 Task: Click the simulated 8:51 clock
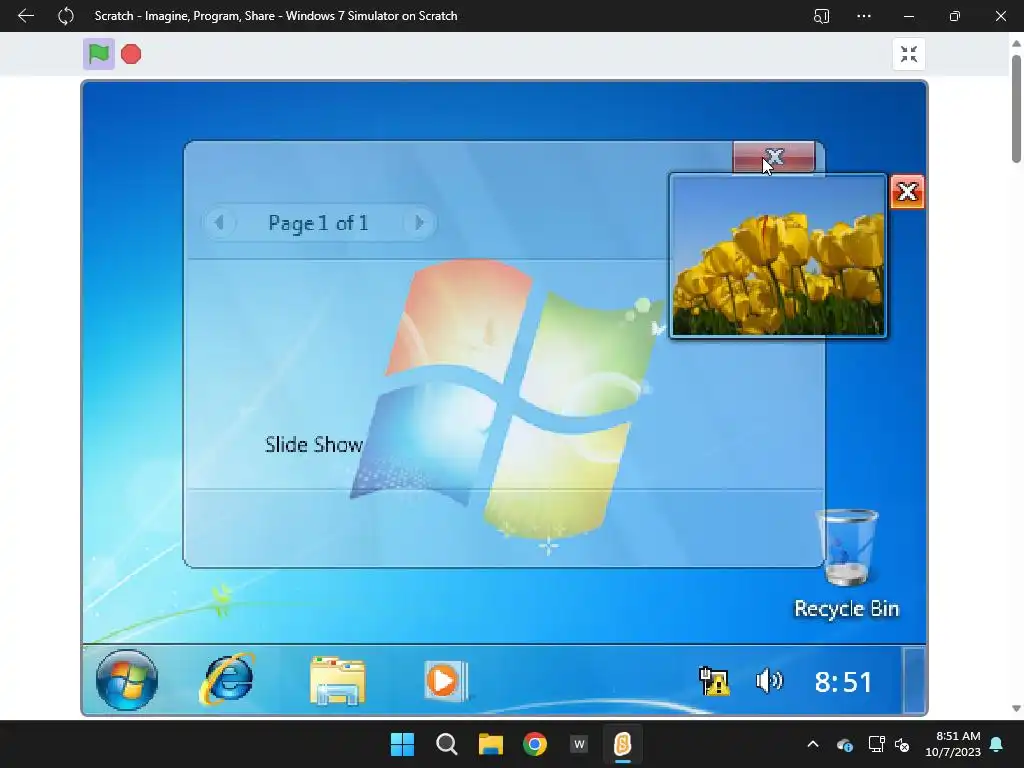tap(843, 682)
